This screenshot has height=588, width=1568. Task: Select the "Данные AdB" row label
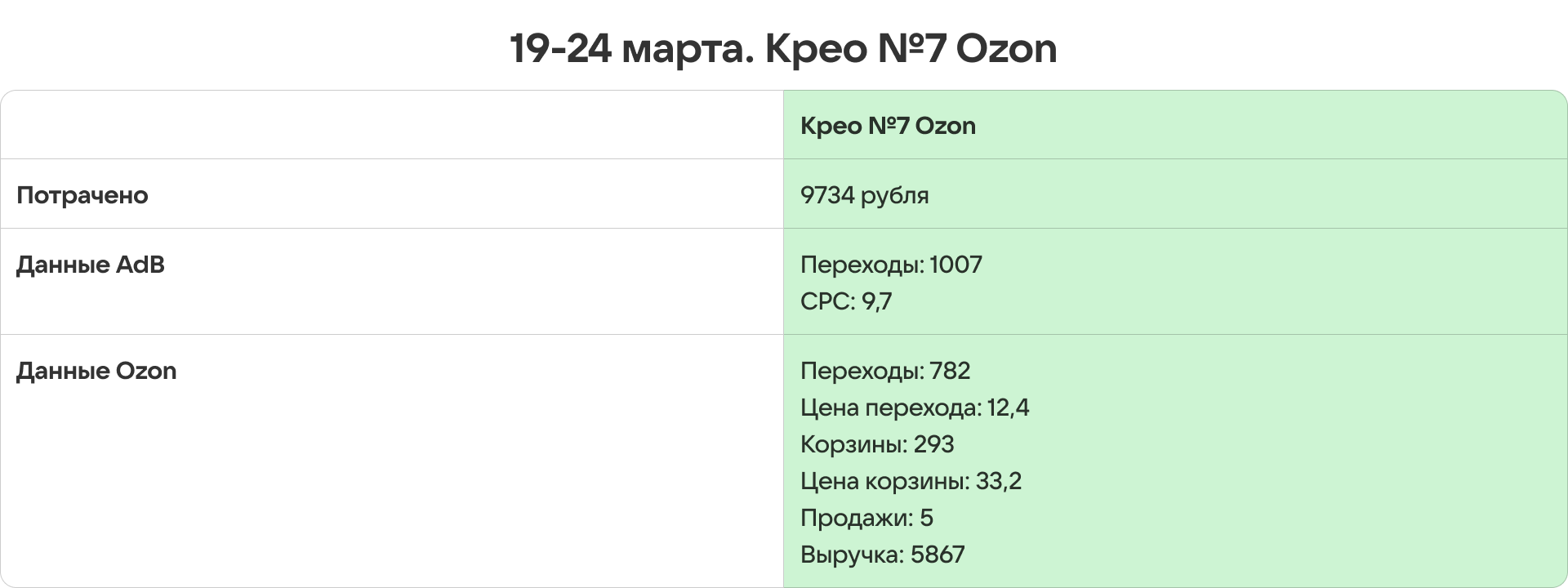(91, 265)
